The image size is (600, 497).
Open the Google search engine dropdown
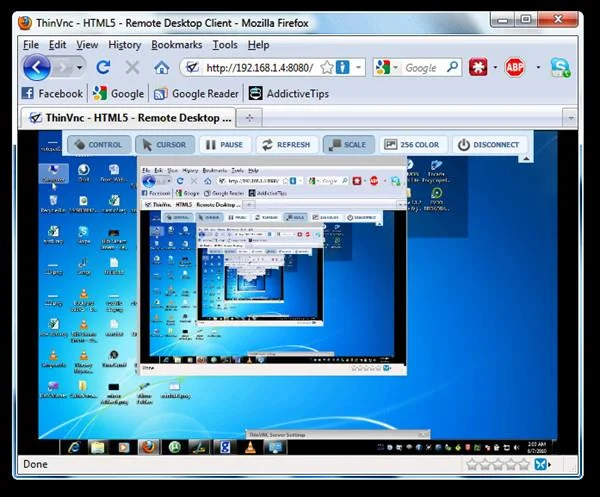tap(396, 68)
